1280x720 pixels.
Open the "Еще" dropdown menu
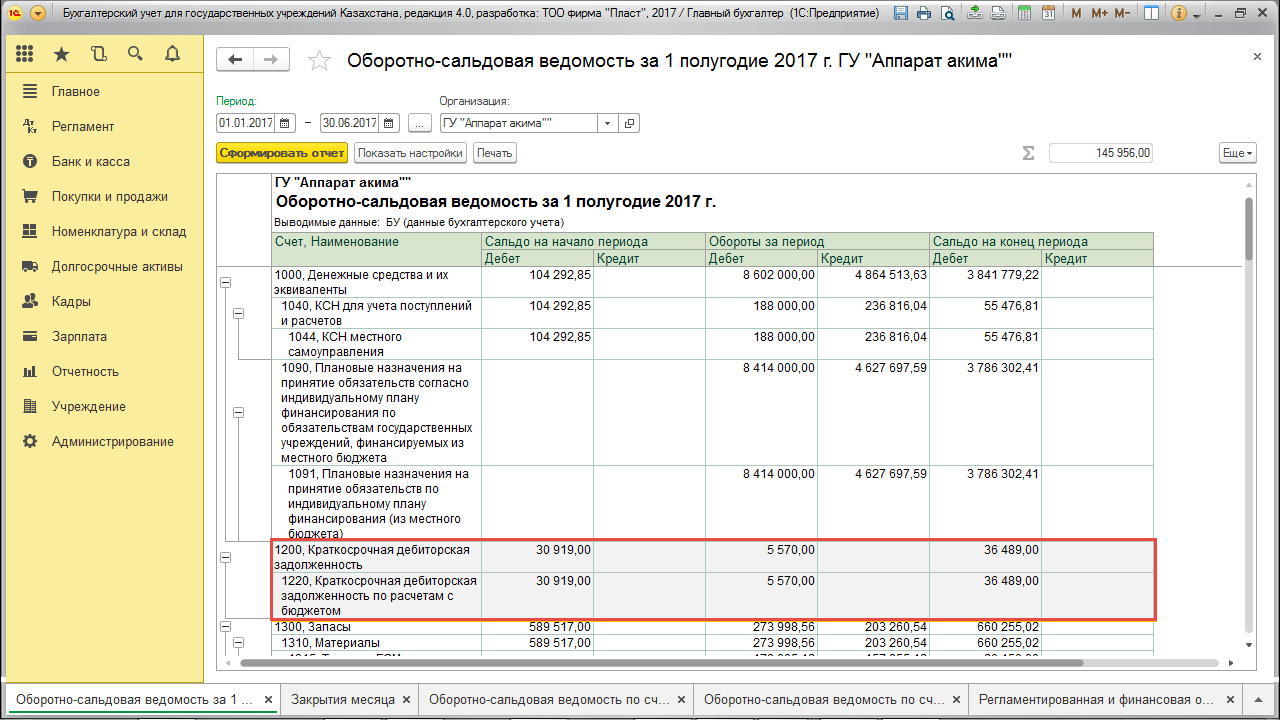click(x=1237, y=153)
